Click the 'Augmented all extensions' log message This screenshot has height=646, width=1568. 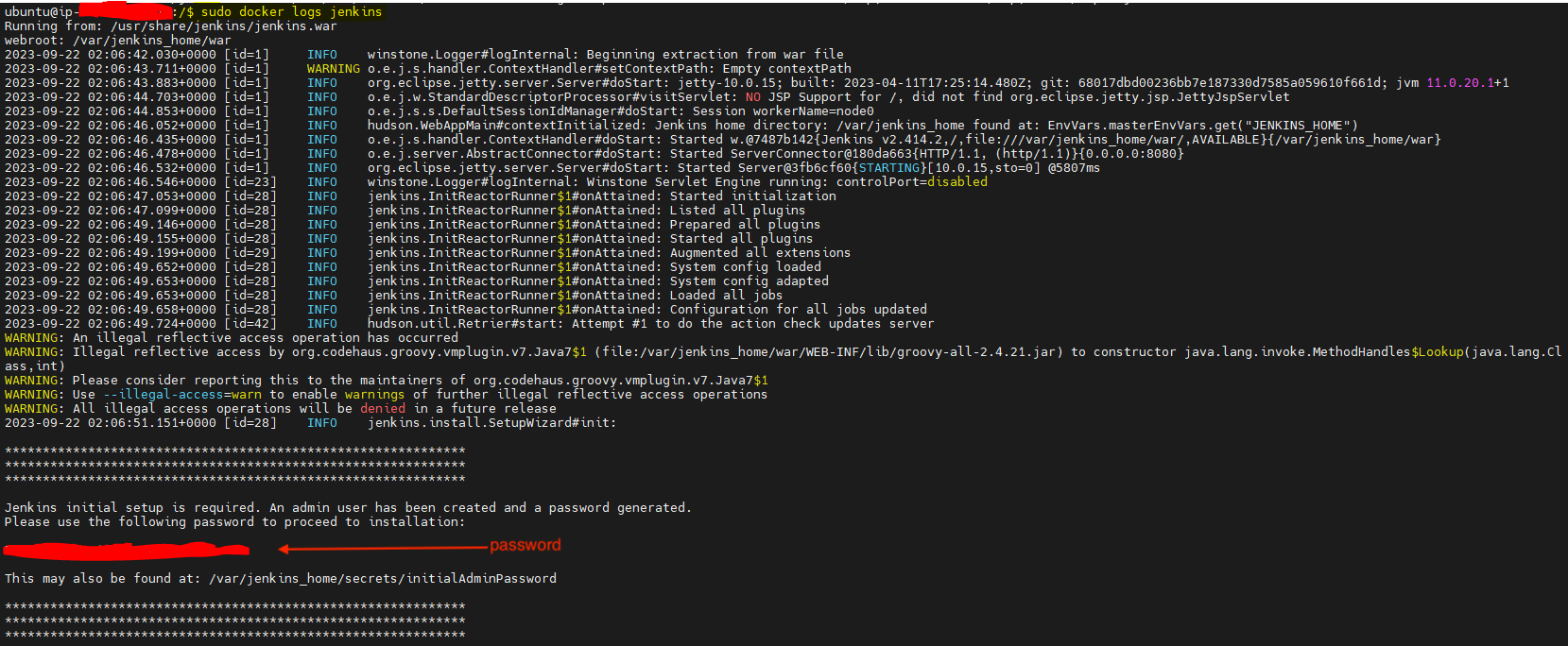[761, 253]
